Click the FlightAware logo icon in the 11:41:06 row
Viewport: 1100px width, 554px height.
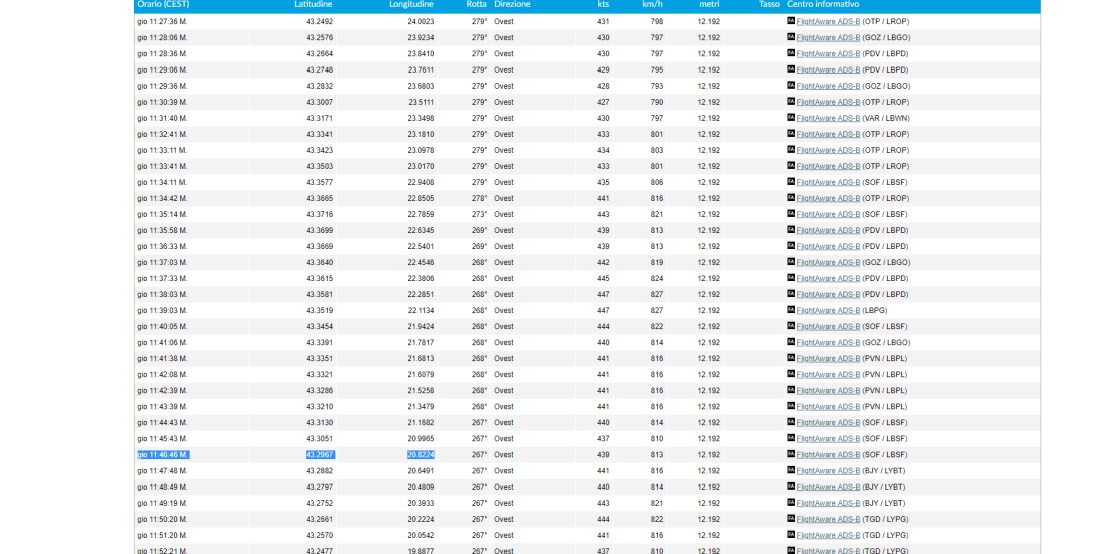[x=791, y=342]
